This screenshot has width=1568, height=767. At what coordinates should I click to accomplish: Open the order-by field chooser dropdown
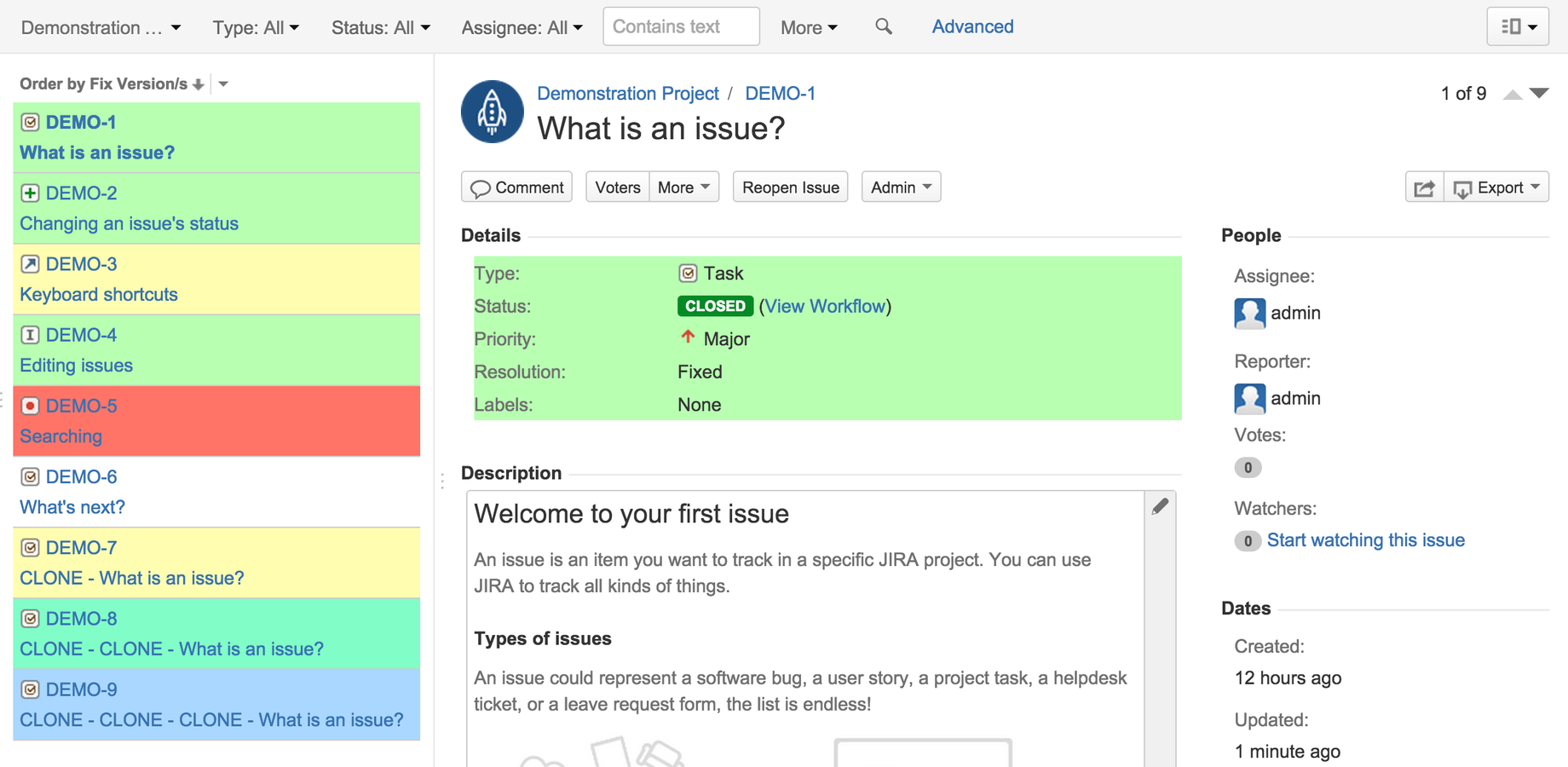(x=223, y=84)
